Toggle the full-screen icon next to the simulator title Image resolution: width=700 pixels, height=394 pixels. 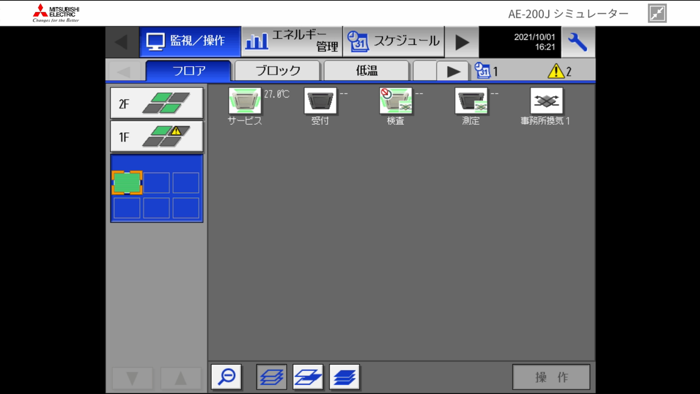657,13
